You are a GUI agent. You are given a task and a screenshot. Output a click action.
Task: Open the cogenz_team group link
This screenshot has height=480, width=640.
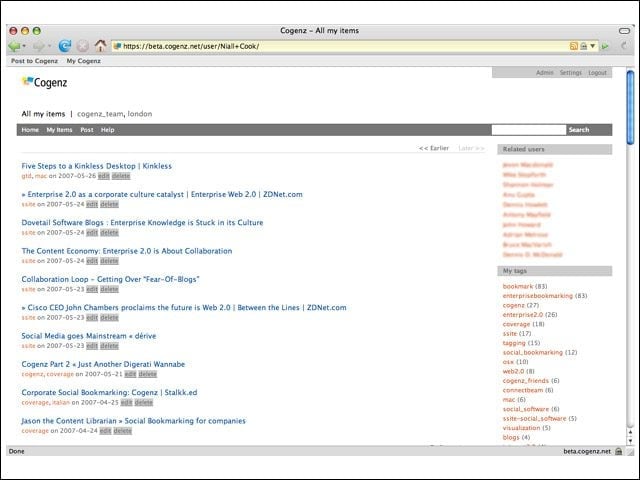click(100, 114)
